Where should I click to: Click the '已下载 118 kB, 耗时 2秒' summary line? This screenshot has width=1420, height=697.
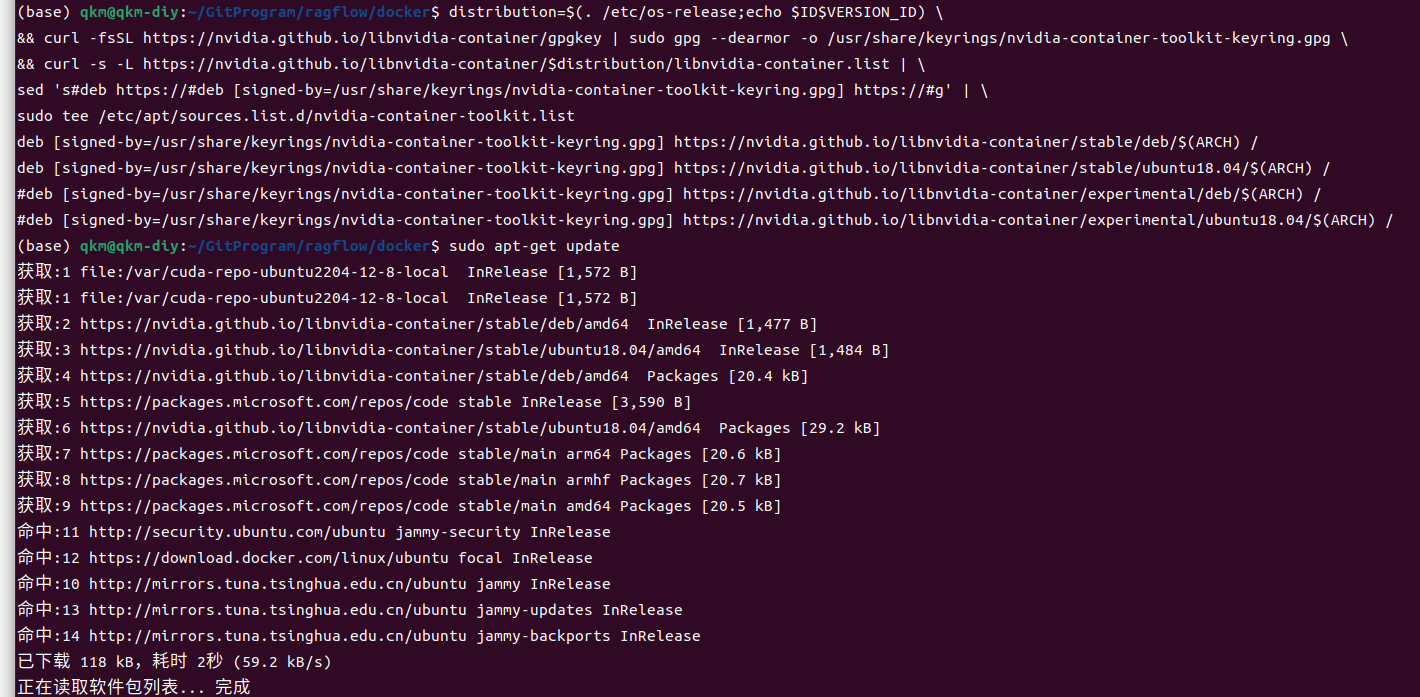[x=174, y=662]
